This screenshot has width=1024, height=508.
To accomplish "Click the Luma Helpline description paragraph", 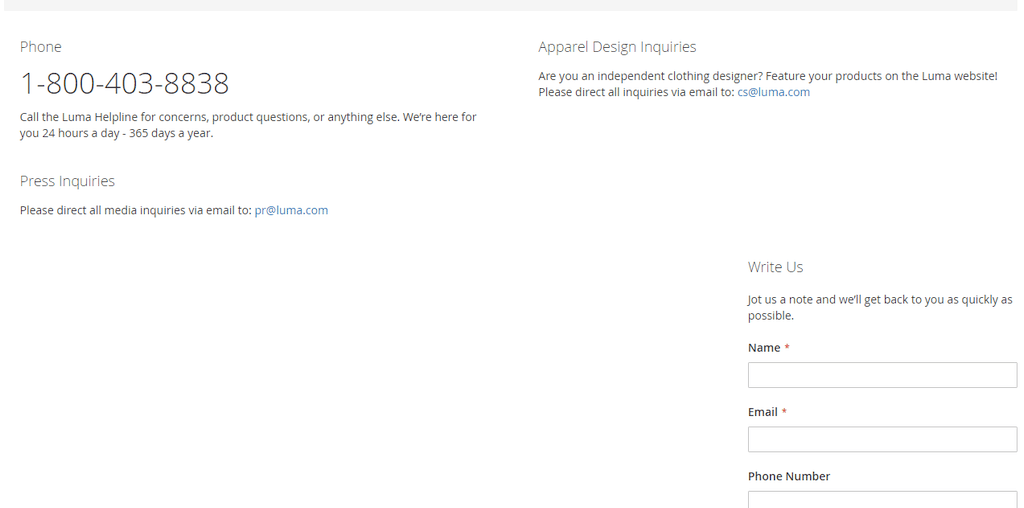I will [248, 125].
